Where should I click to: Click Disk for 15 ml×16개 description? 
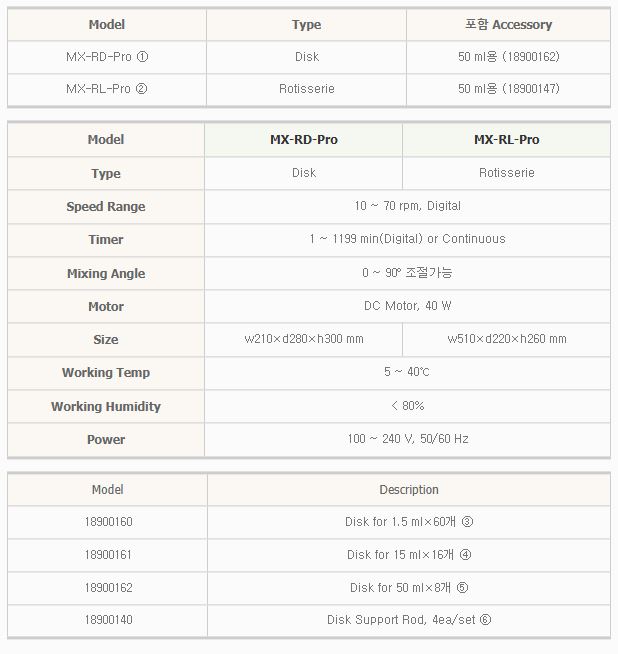408,555
